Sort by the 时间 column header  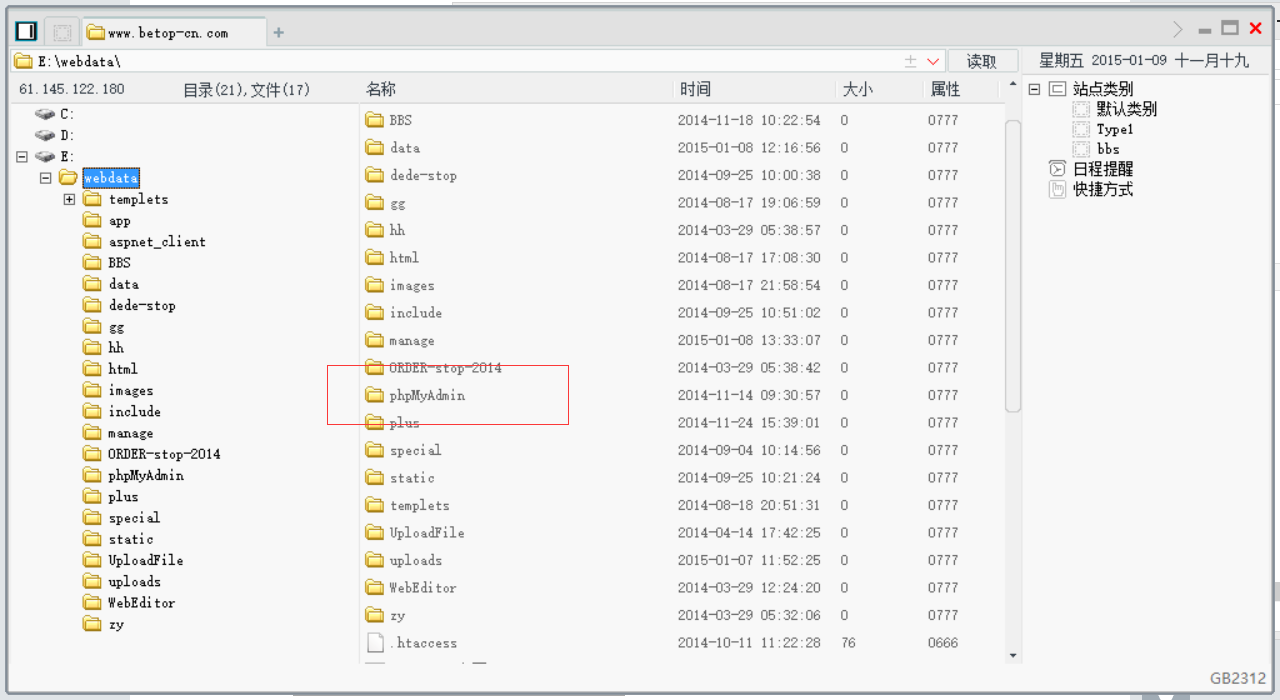click(x=695, y=89)
